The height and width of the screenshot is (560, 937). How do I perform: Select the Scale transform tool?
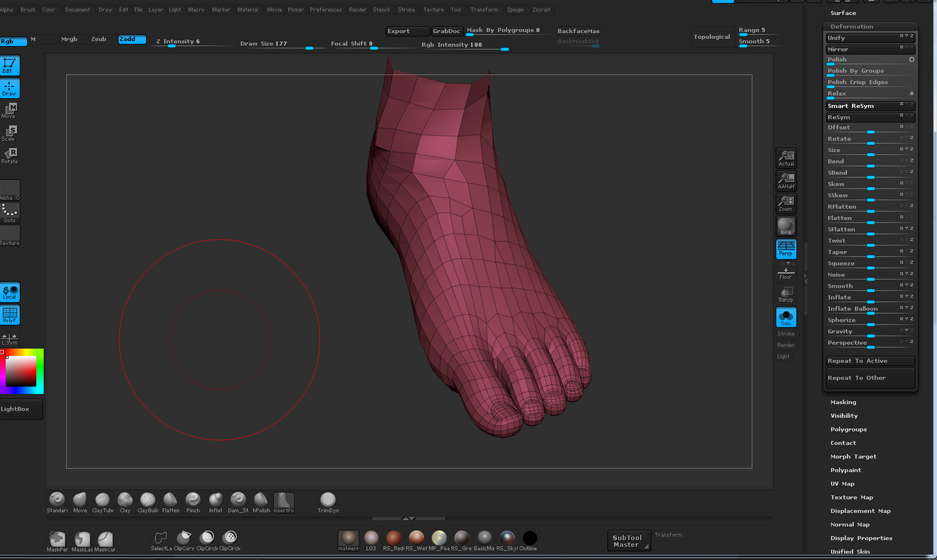click(10, 133)
